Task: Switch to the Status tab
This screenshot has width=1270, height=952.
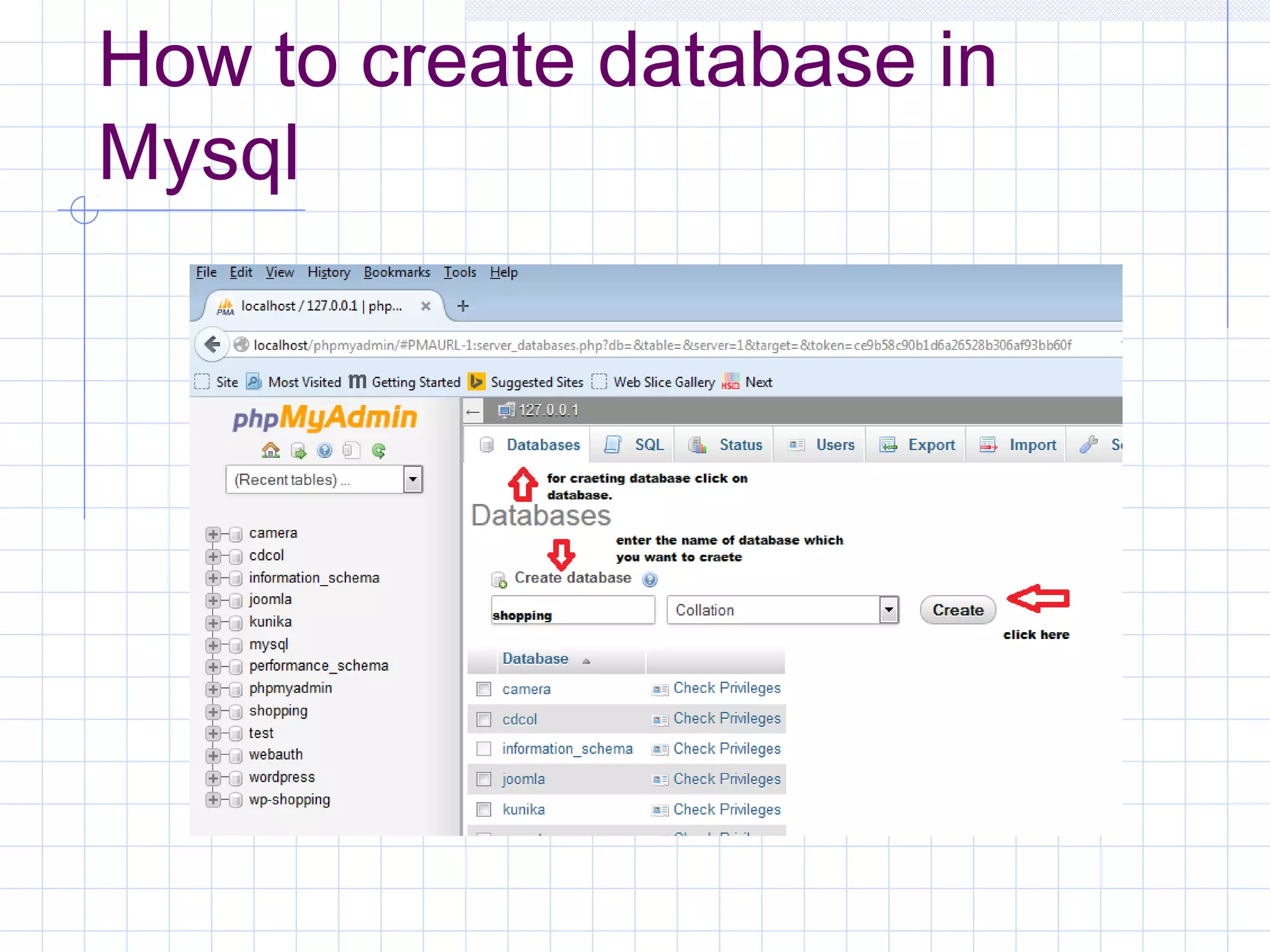Action: point(724,444)
